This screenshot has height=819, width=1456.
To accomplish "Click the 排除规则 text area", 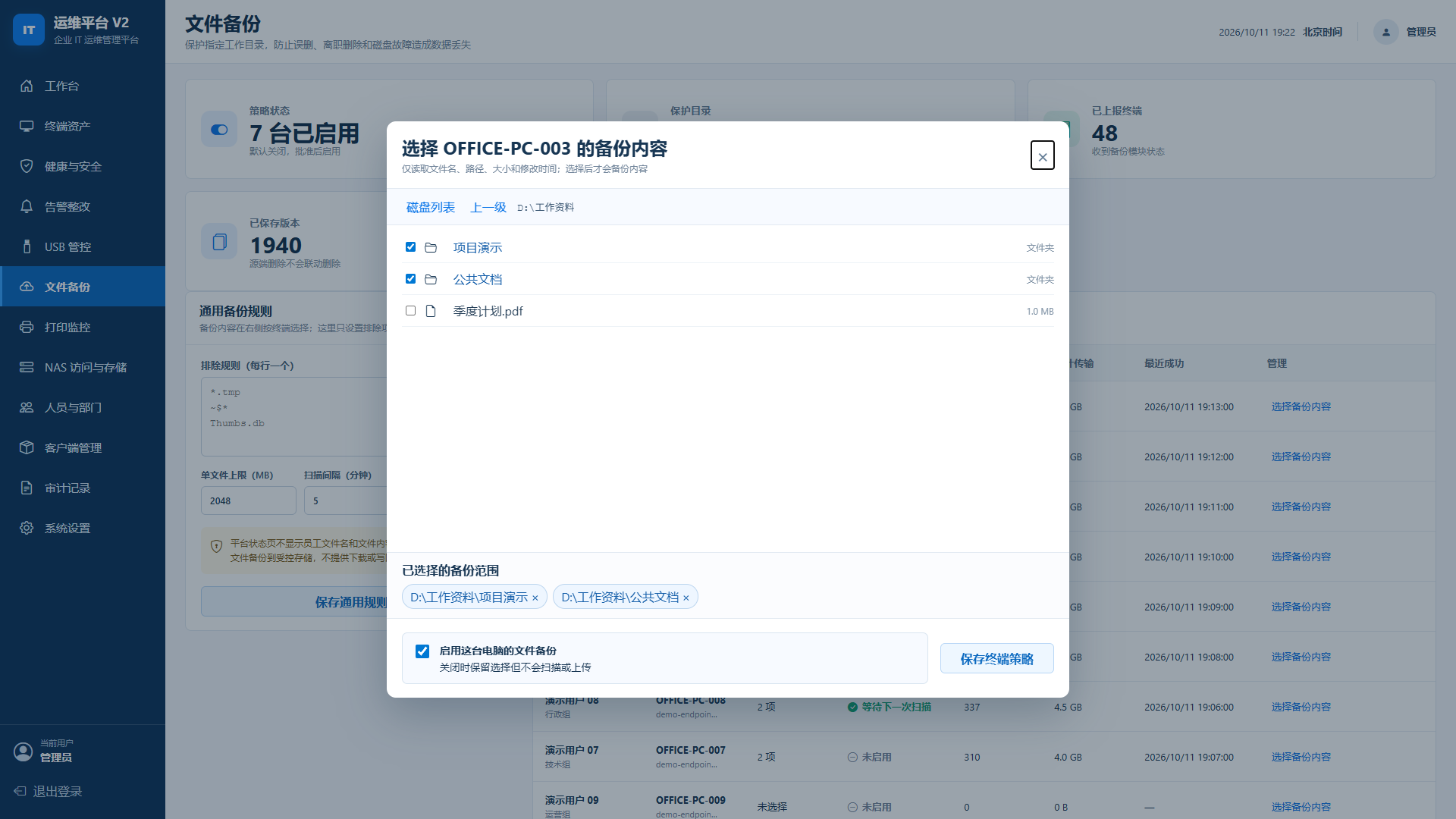I will (294, 416).
